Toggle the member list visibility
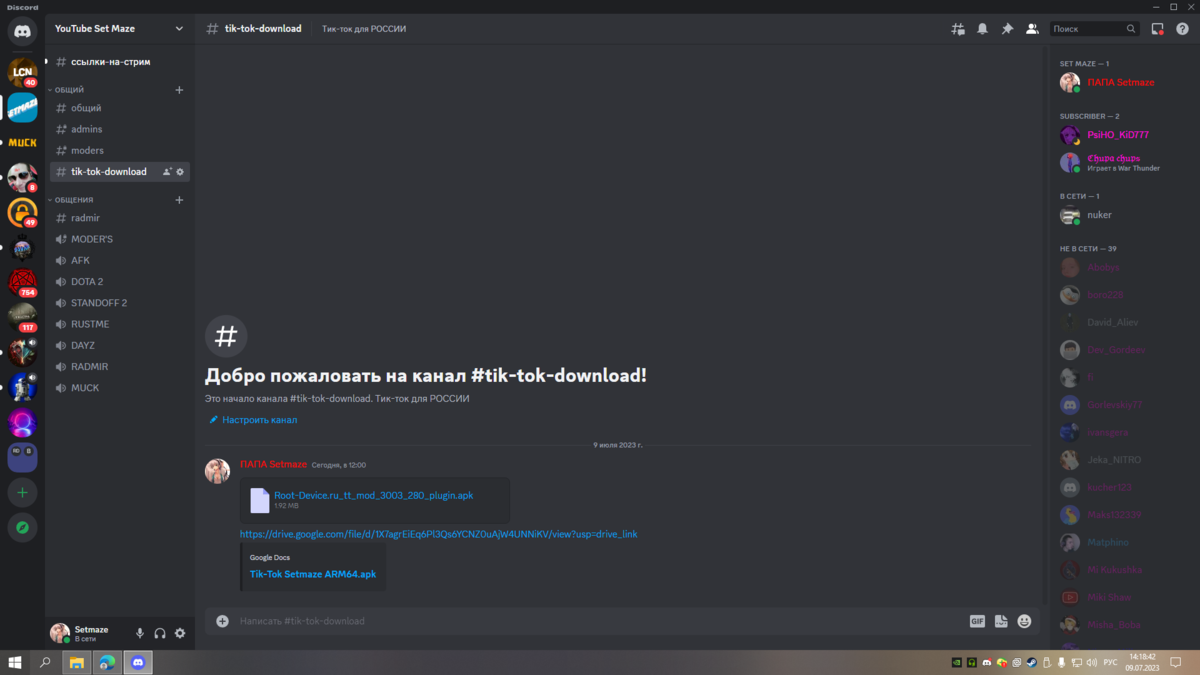 tap(1032, 29)
